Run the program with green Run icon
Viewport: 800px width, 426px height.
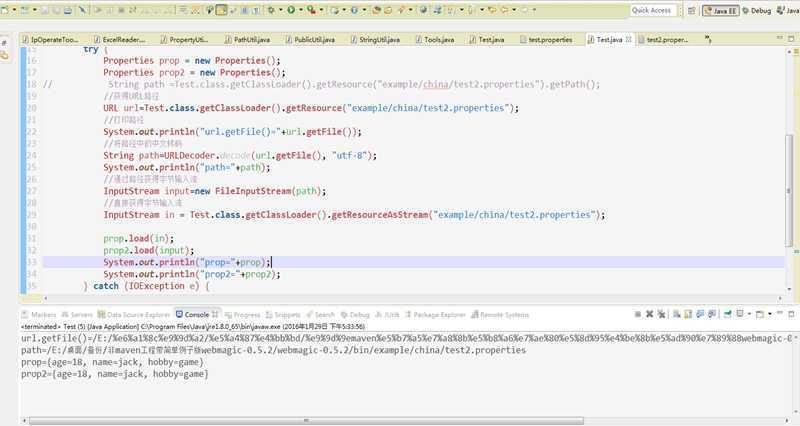click(291, 10)
